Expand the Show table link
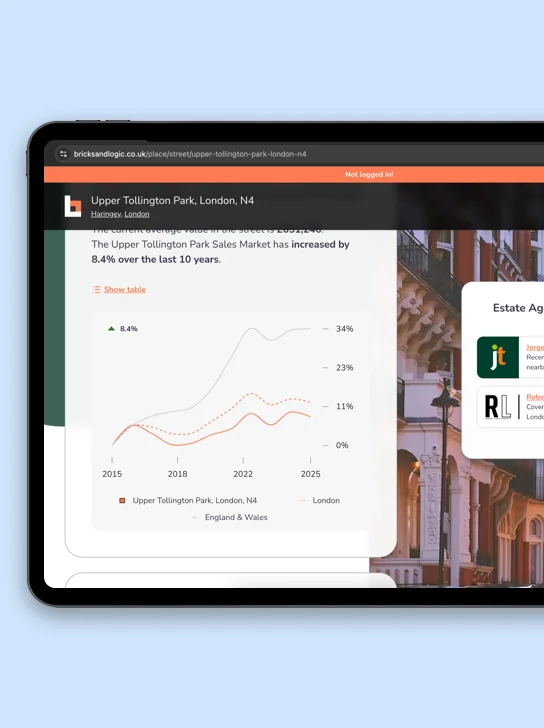The image size is (544, 728). 125,289
